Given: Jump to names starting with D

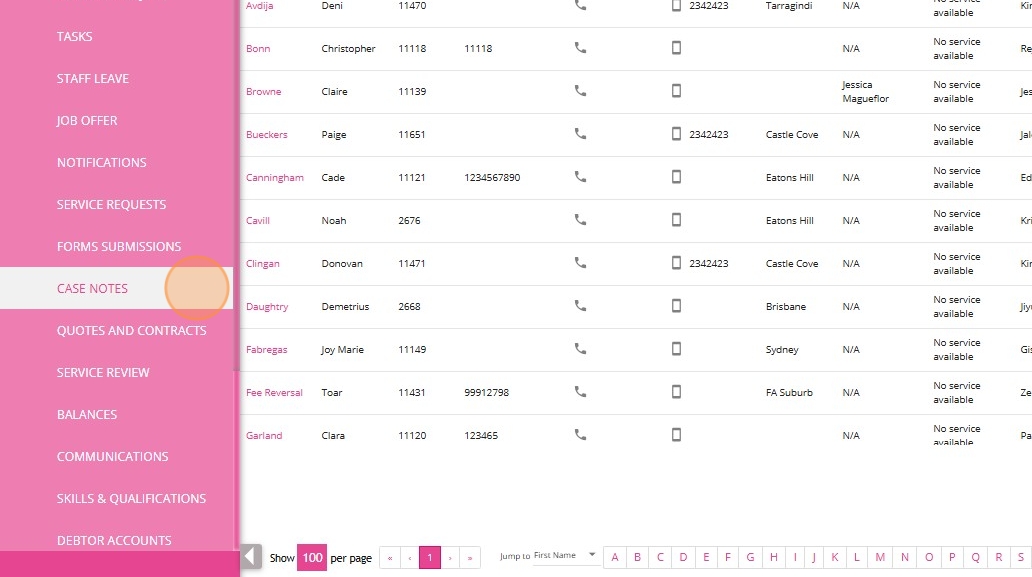Looking at the screenshot, I should click(683, 557).
